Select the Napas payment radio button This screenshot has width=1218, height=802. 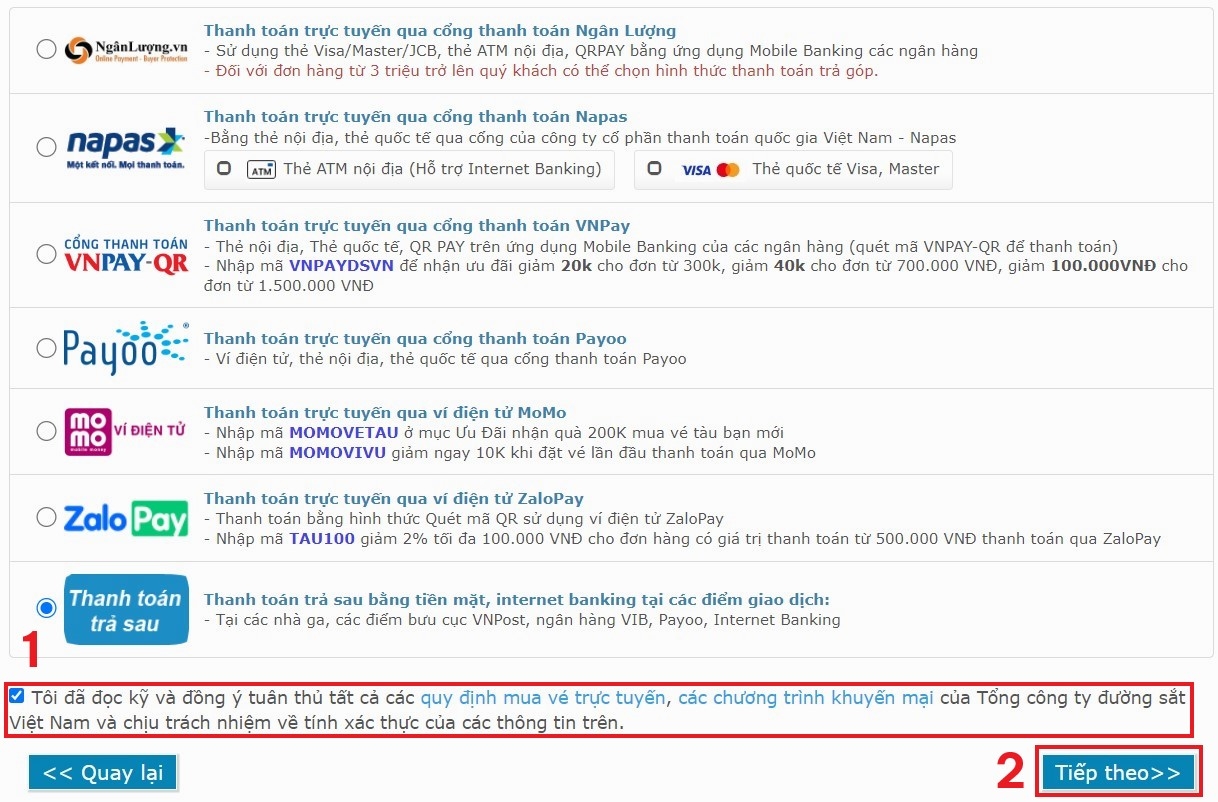pos(46,147)
